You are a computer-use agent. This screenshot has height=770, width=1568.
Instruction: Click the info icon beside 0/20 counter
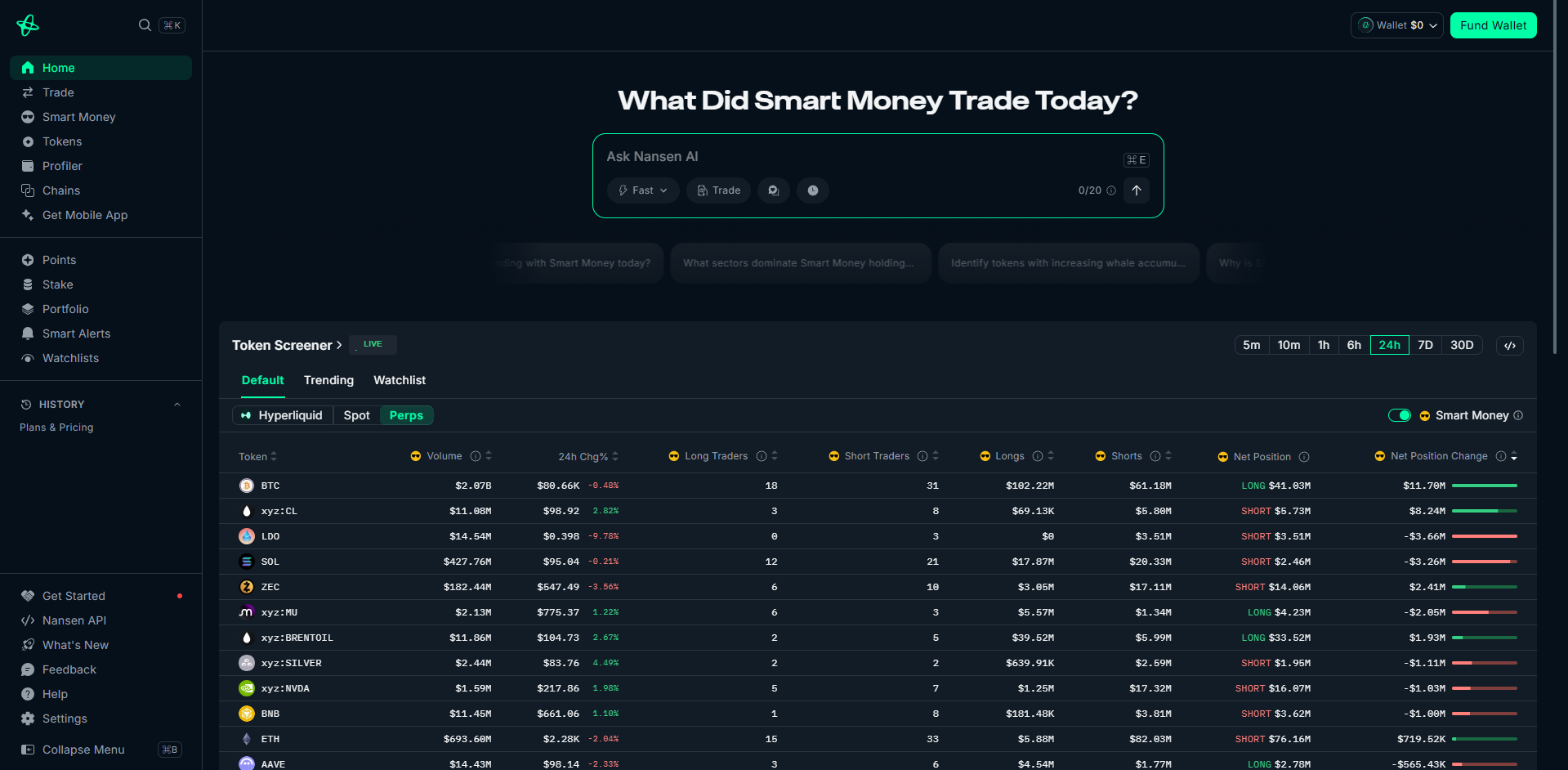point(1111,190)
